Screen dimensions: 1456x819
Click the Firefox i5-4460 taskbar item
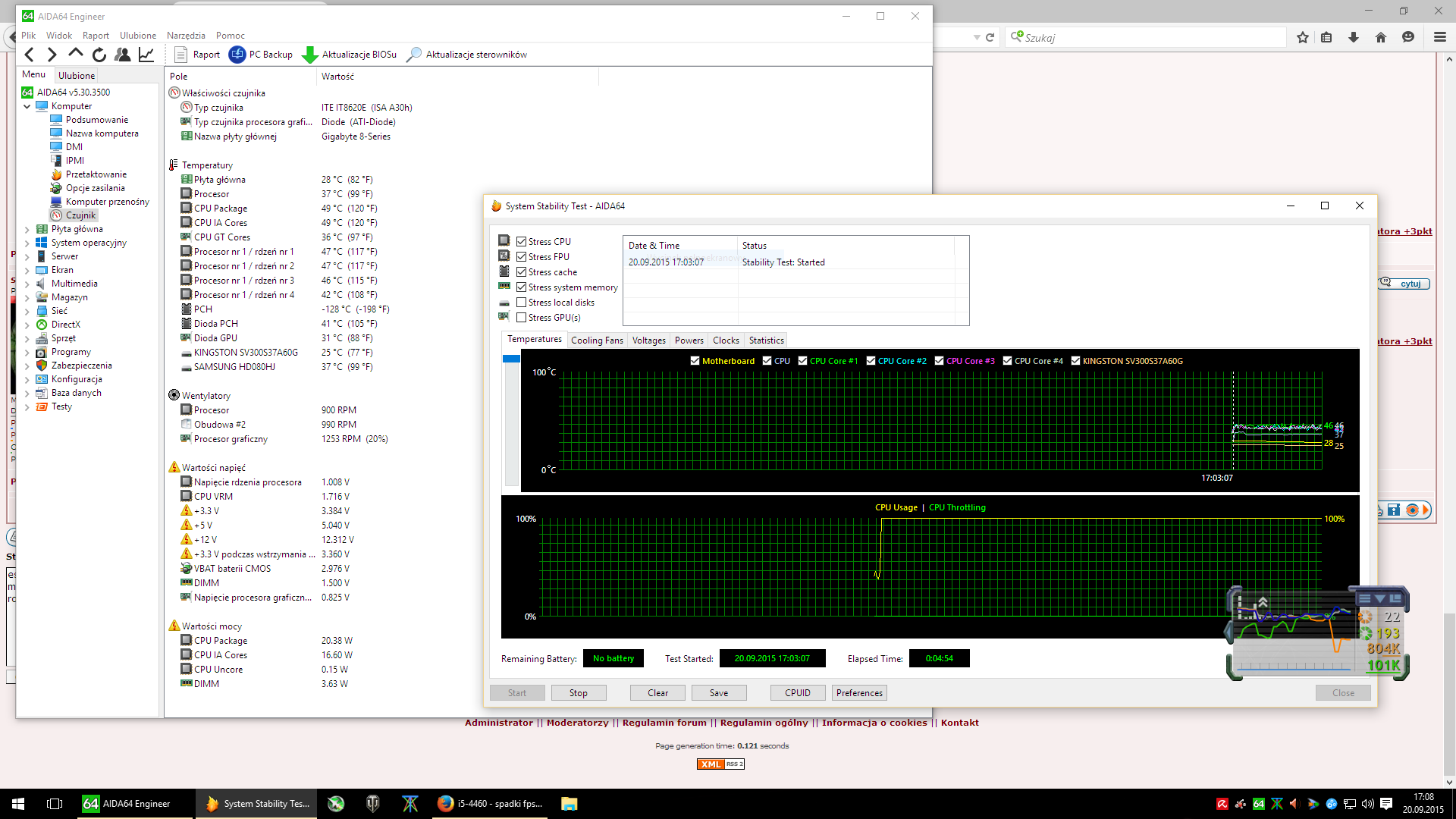tap(491, 804)
